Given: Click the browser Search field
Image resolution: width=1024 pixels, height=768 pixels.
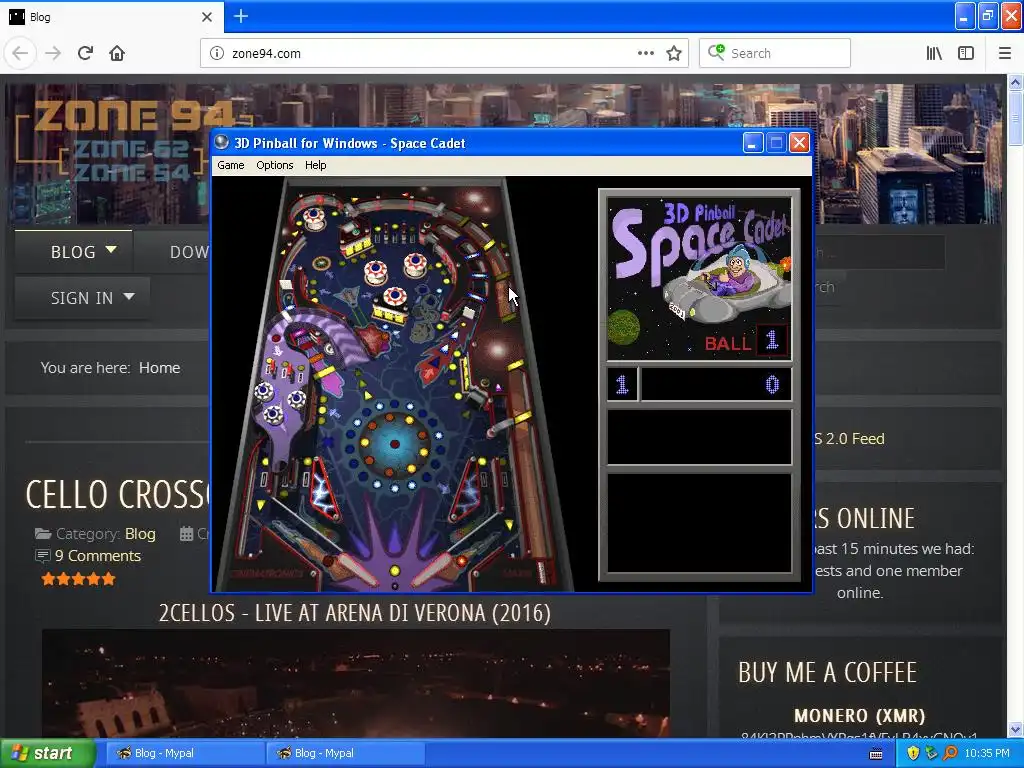Looking at the screenshot, I should tap(775, 53).
